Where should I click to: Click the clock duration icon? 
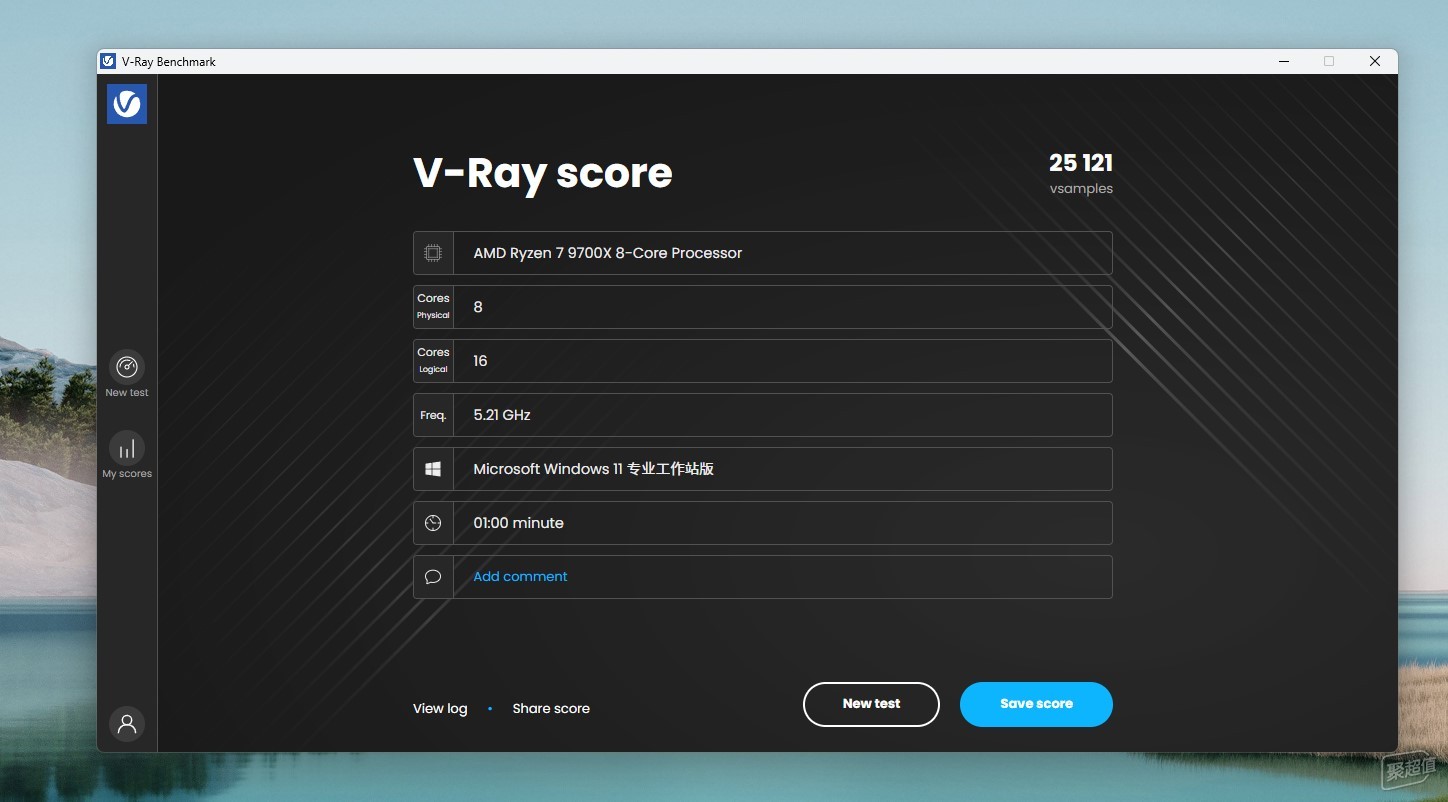coord(433,523)
